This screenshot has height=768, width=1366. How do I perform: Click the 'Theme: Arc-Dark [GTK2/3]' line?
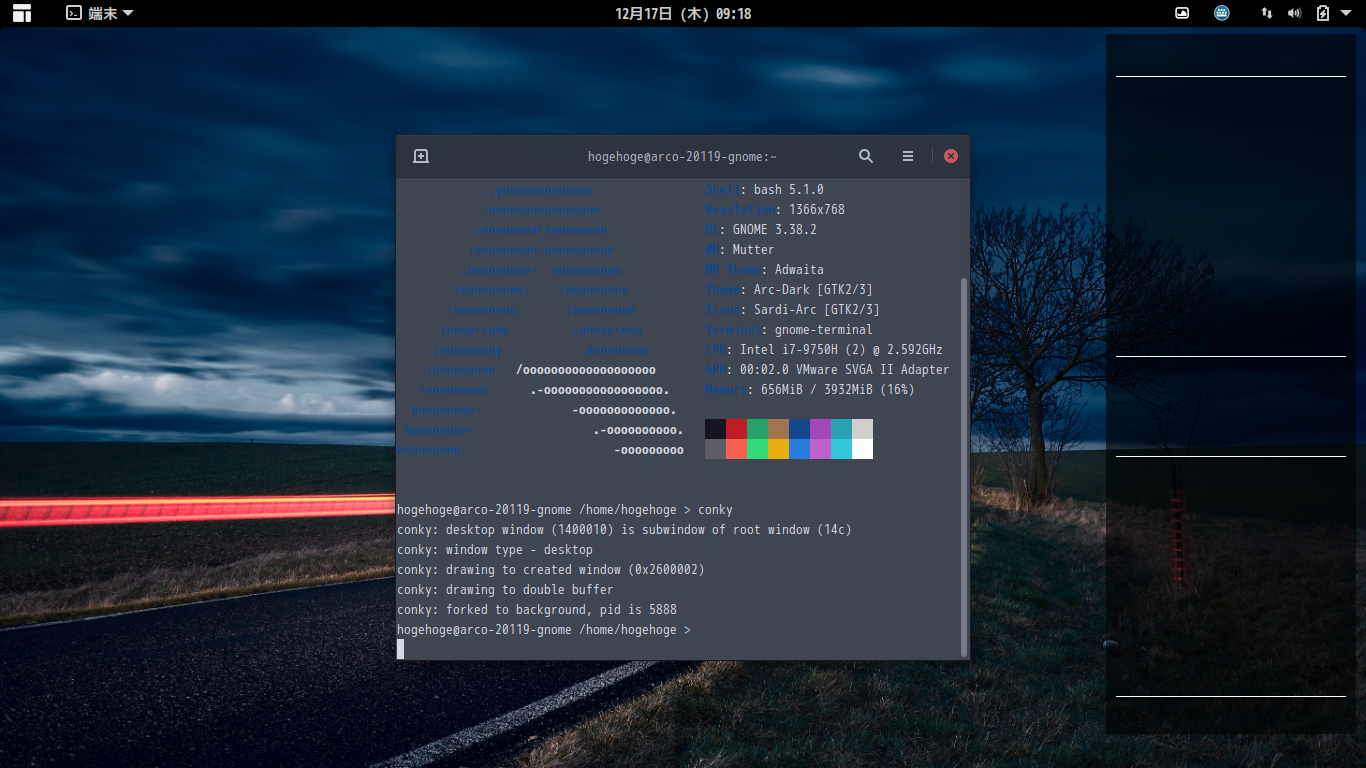[789, 289]
